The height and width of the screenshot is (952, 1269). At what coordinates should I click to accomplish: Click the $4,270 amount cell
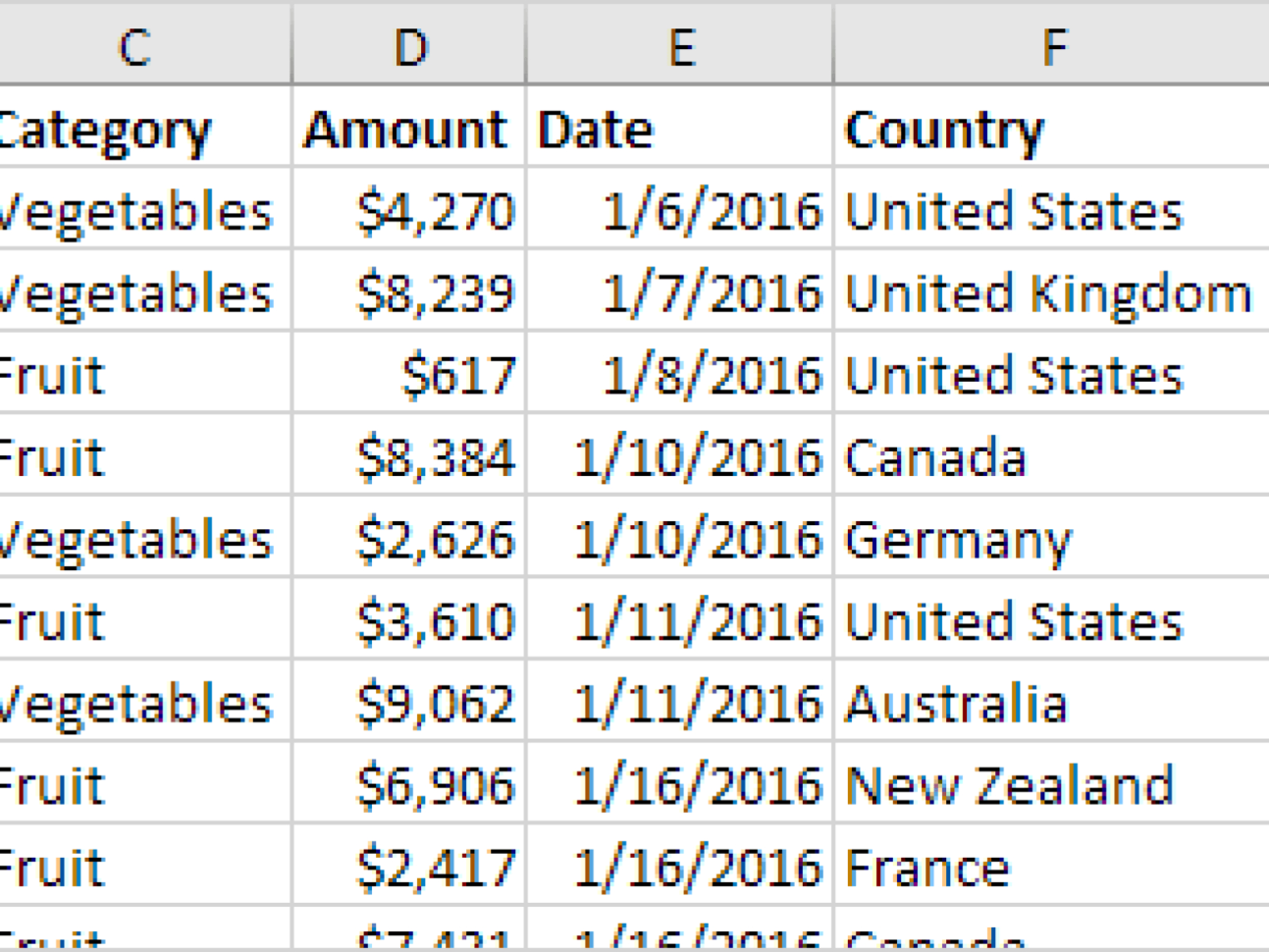click(435, 211)
